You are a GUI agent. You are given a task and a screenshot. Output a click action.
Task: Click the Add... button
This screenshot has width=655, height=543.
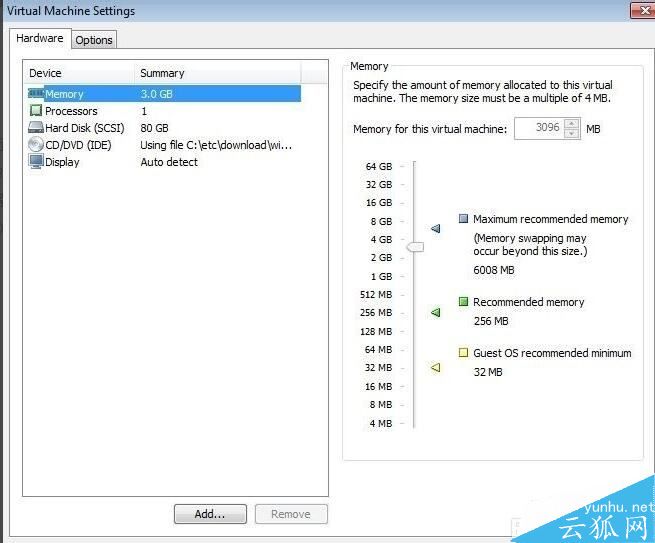coord(210,514)
